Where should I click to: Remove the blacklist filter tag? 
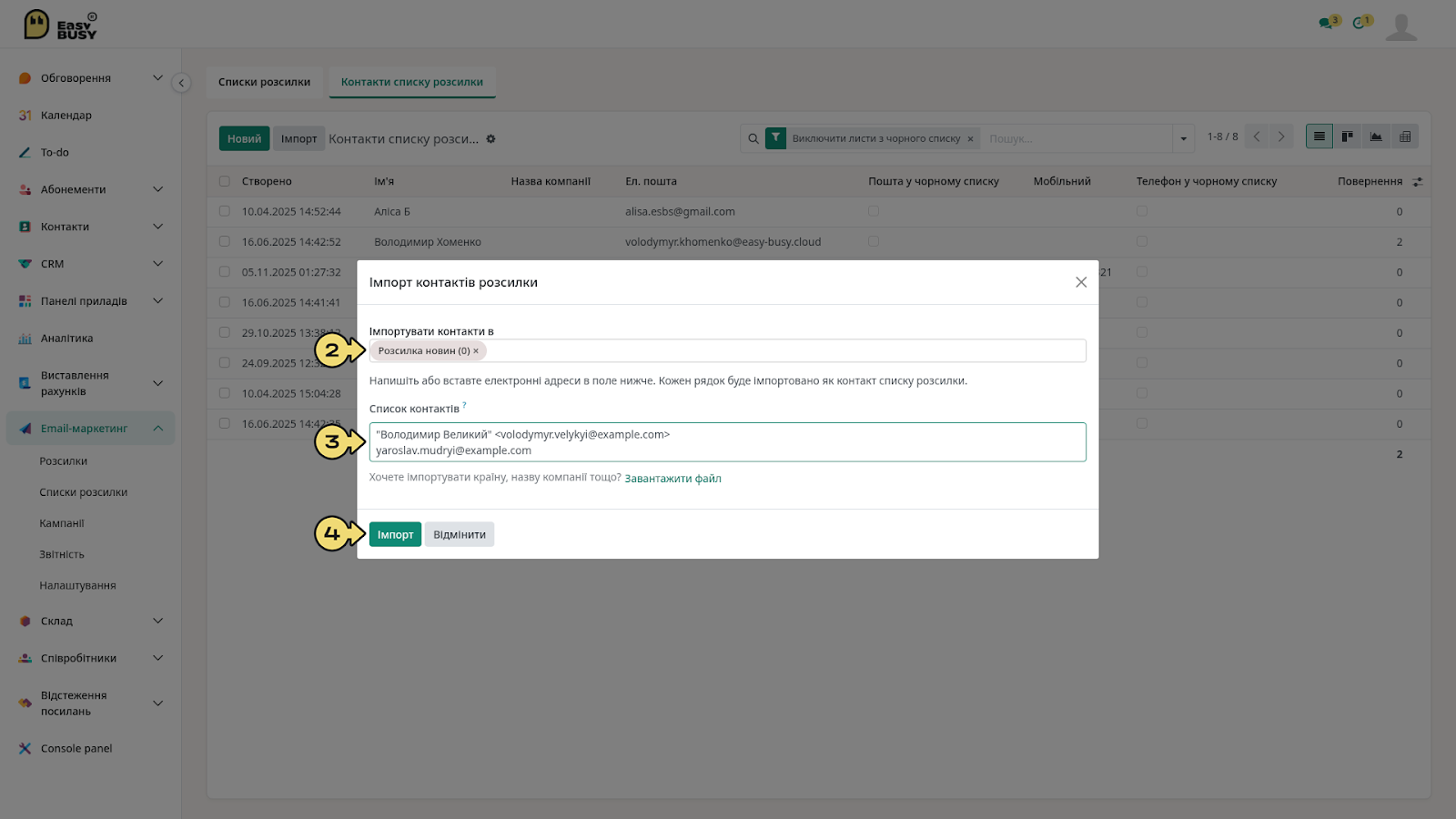[970, 139]
